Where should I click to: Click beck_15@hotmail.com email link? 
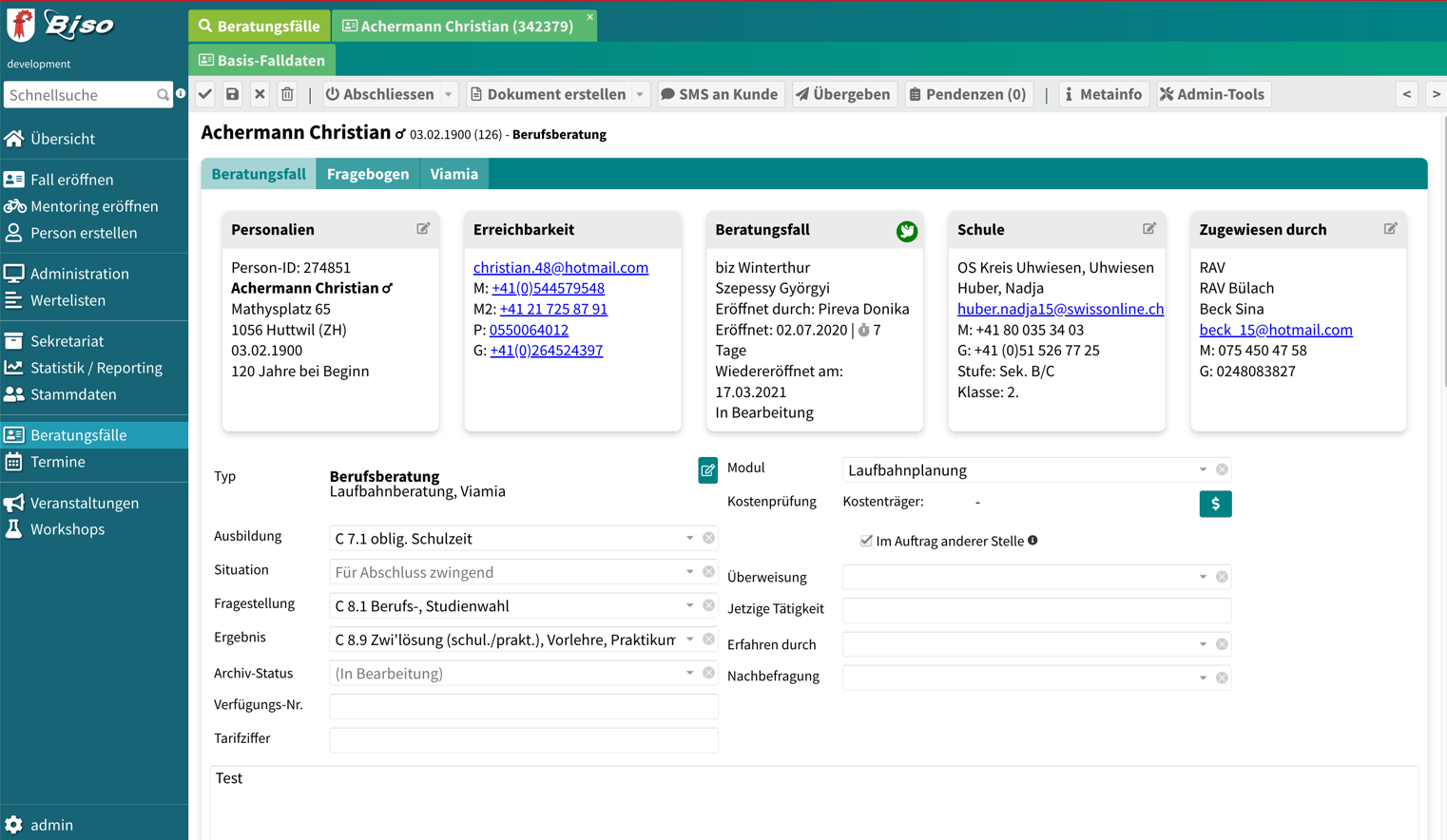click(x=1276, y=330)
